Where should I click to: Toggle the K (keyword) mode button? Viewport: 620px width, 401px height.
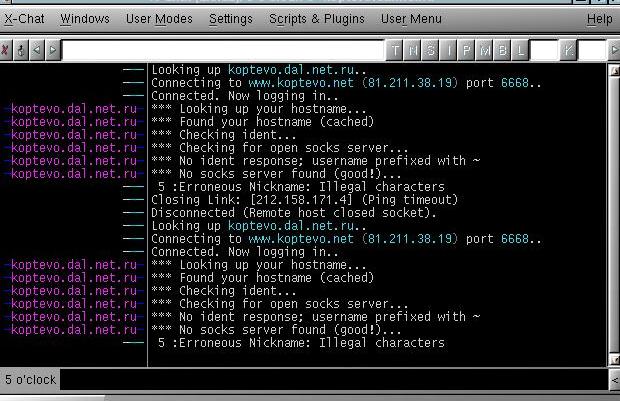[x=568, y=50]
